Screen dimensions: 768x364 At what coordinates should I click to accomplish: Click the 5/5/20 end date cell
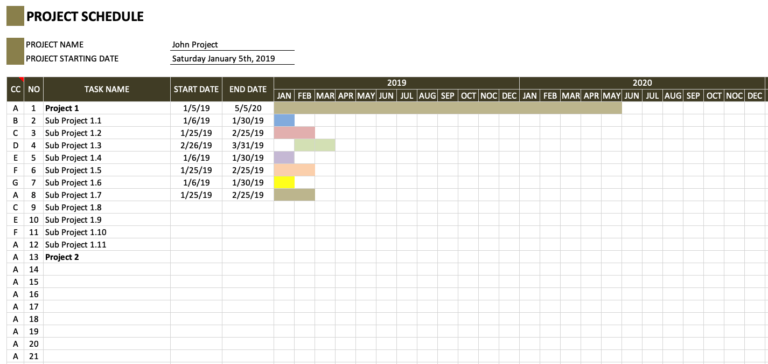click(x=248, y=108)
